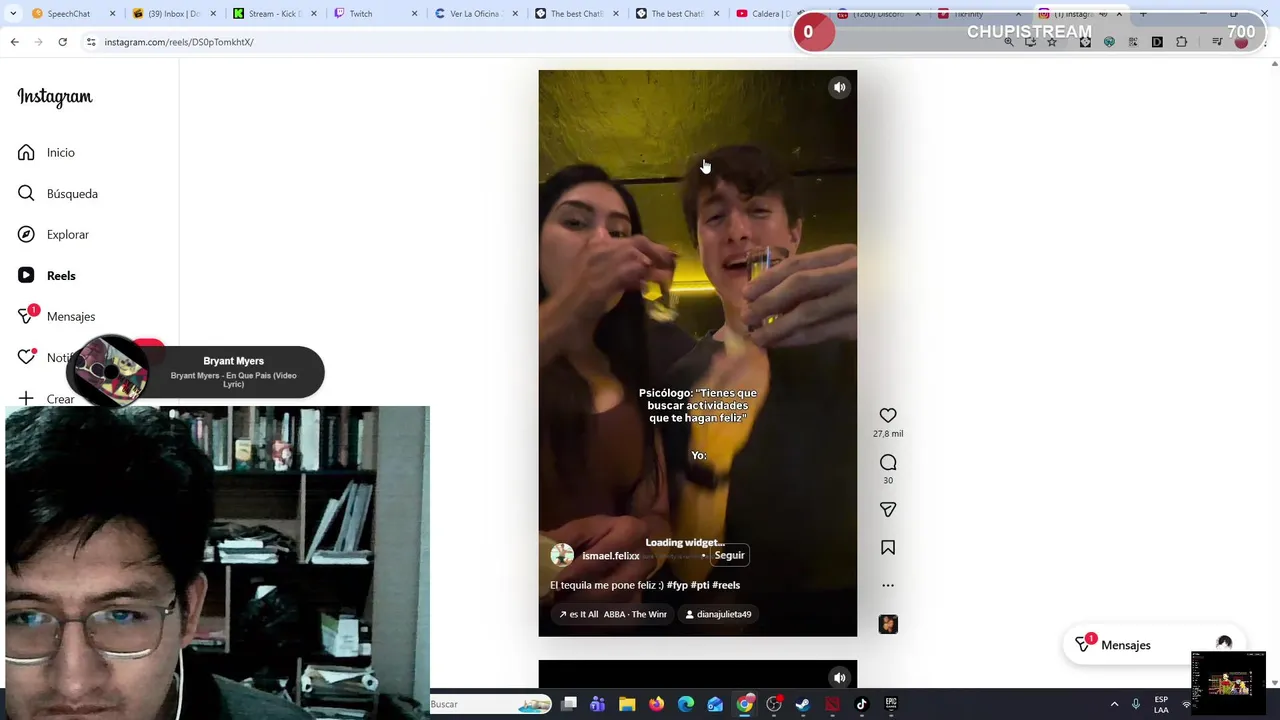Open ESP LAA language switcher

coord(1161,704)
